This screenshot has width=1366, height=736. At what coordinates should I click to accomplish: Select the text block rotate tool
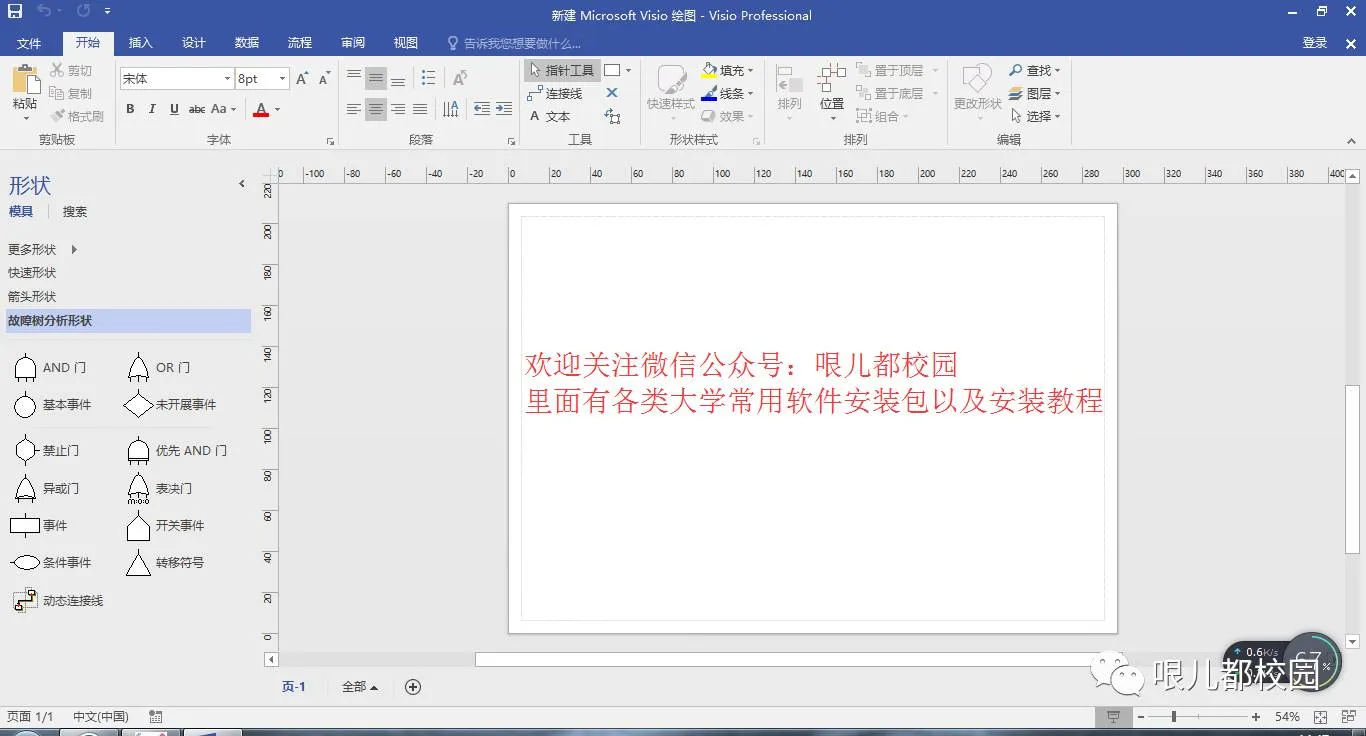tap(613, 116)
